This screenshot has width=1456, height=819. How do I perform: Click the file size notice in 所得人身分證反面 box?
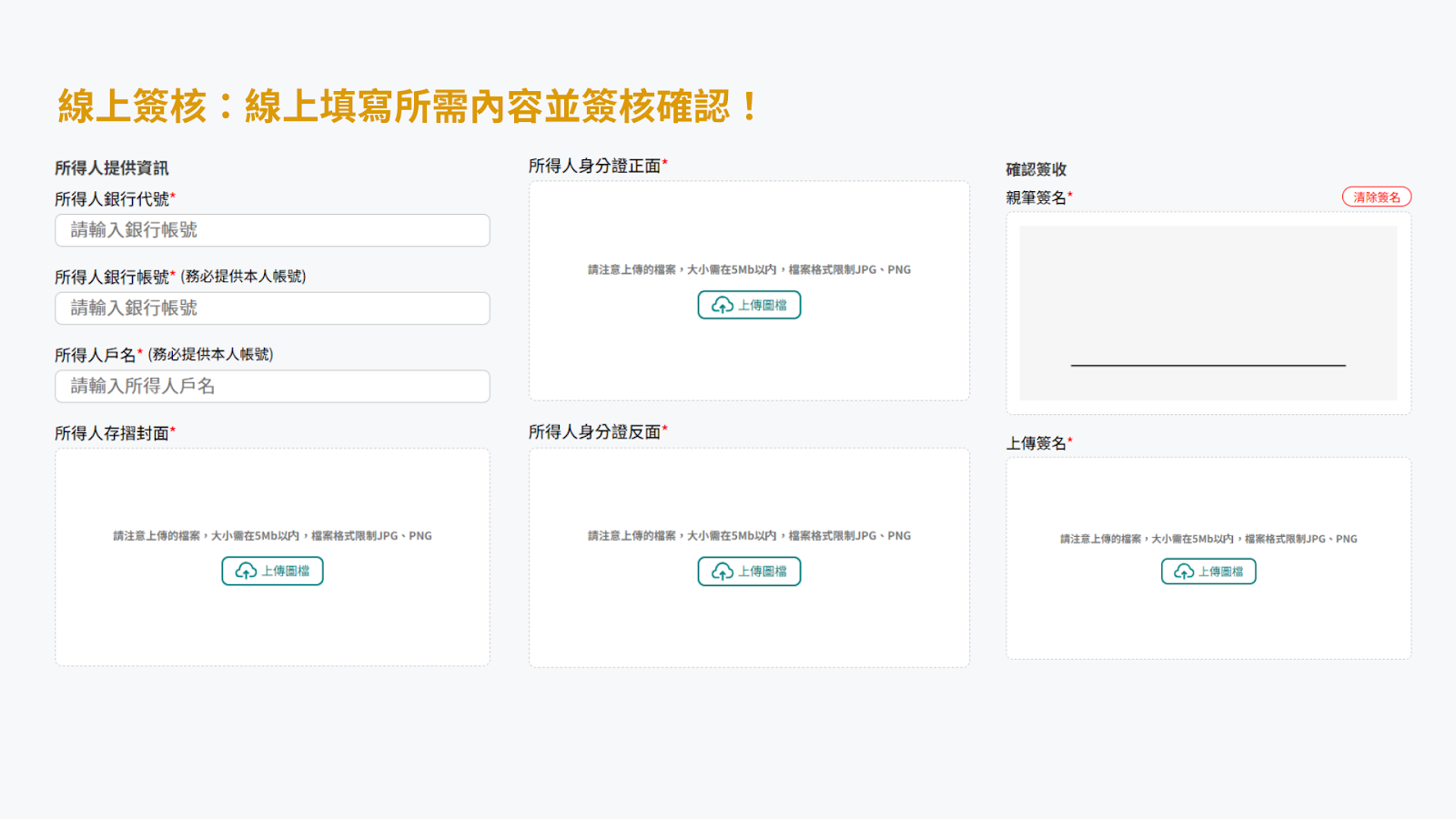(749, 536)
